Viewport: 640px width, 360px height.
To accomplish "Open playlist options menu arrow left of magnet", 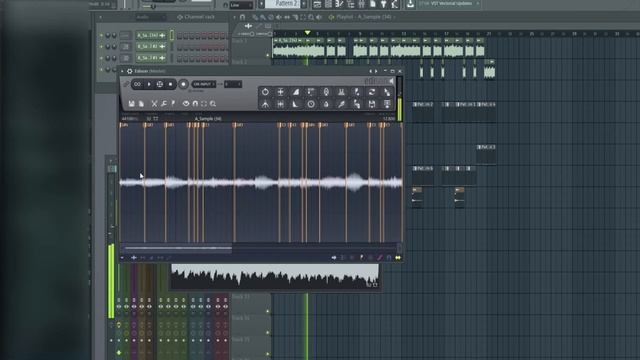I will pos(234,17).
